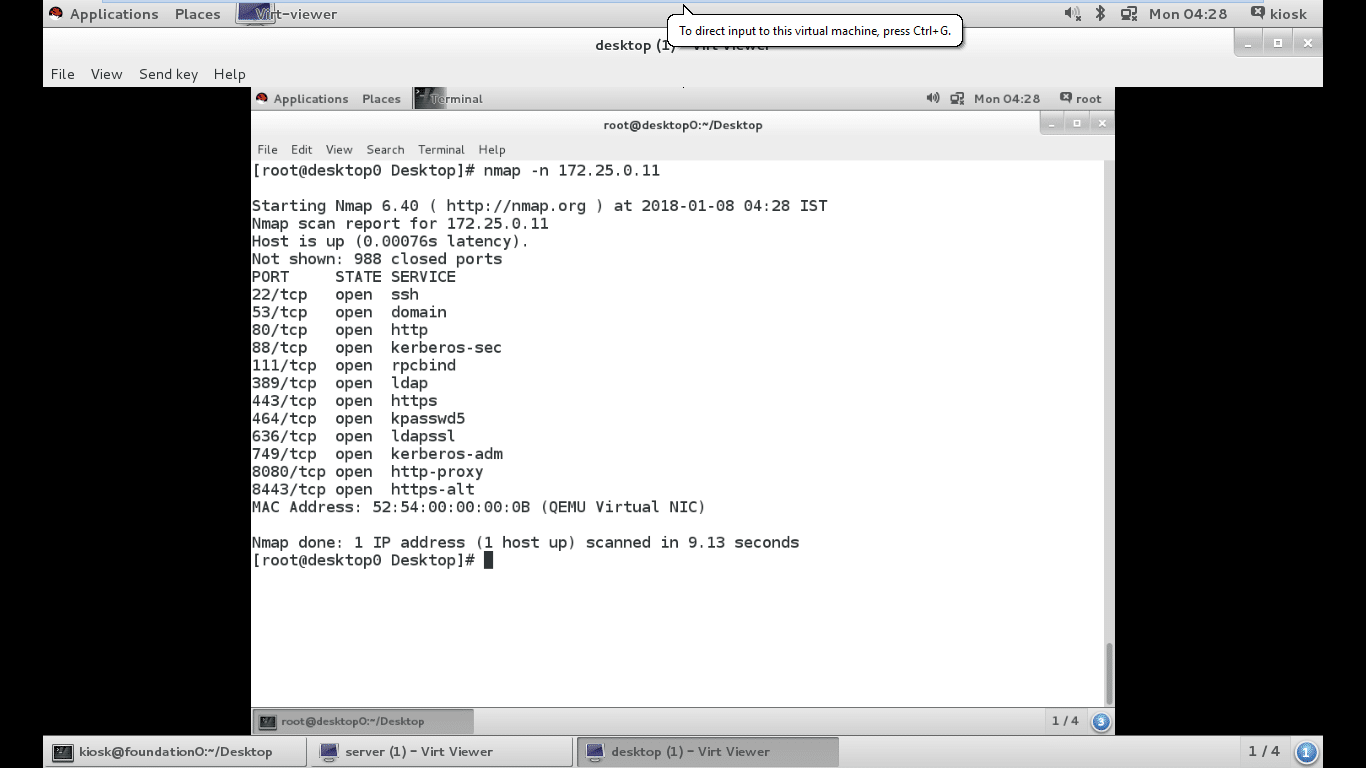Click the guest panel volume icon

tap(933, 99)
